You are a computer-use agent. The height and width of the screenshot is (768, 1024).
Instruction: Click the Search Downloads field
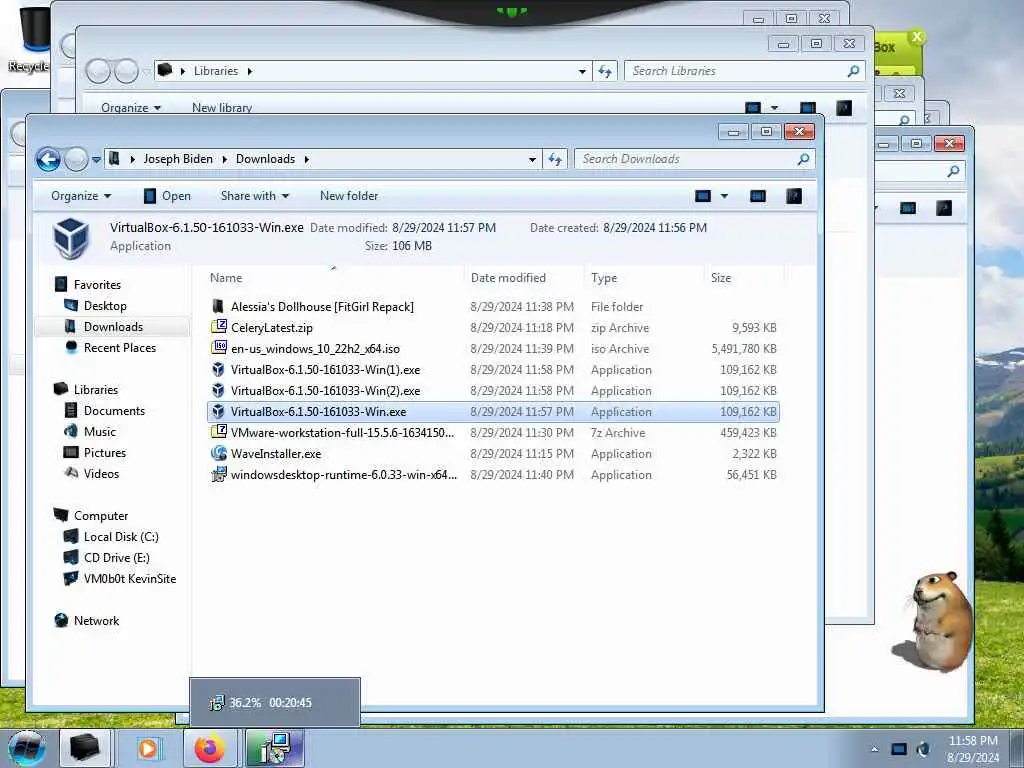click(x=695, y=159)
